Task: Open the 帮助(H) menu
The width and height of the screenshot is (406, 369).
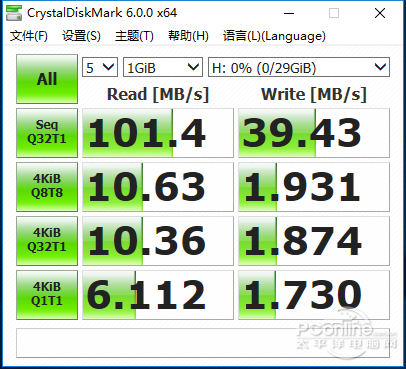Action: 188,36
